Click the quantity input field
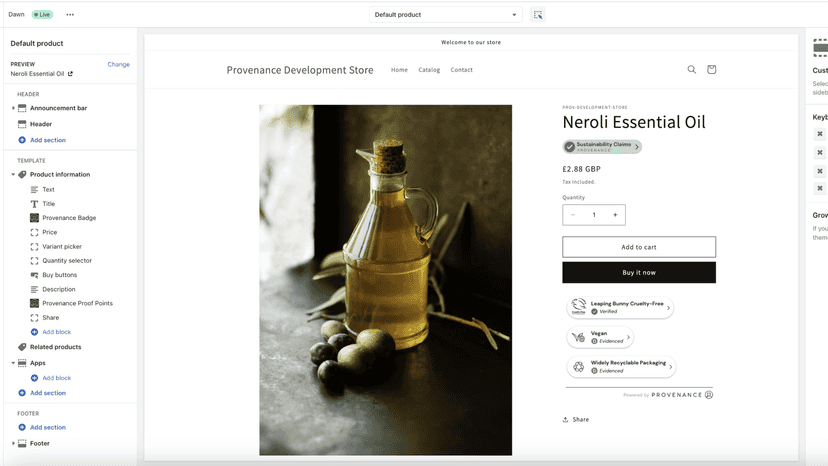The image size is (828, 466). pos(594,215)
